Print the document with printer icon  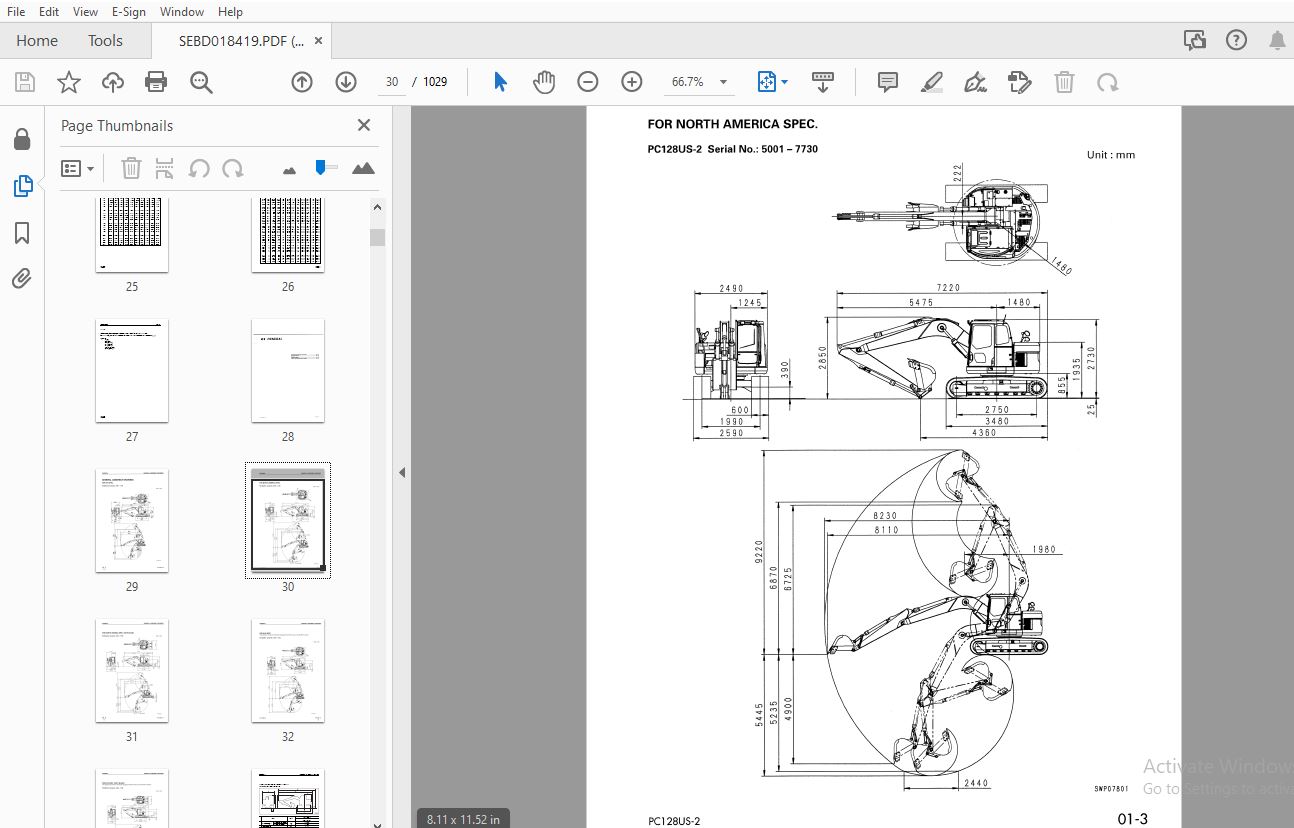click(156, 82)
